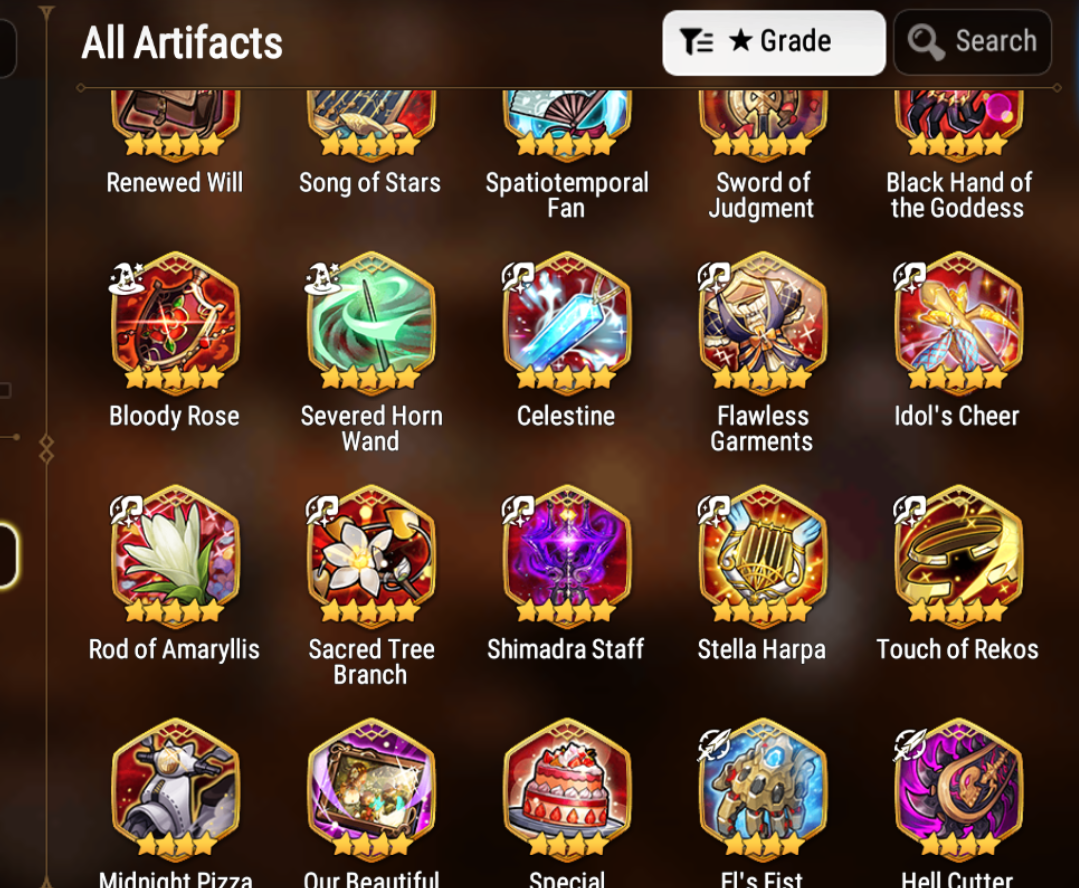Pick the Rod of Amaryllis artifact

coord(175,556)
